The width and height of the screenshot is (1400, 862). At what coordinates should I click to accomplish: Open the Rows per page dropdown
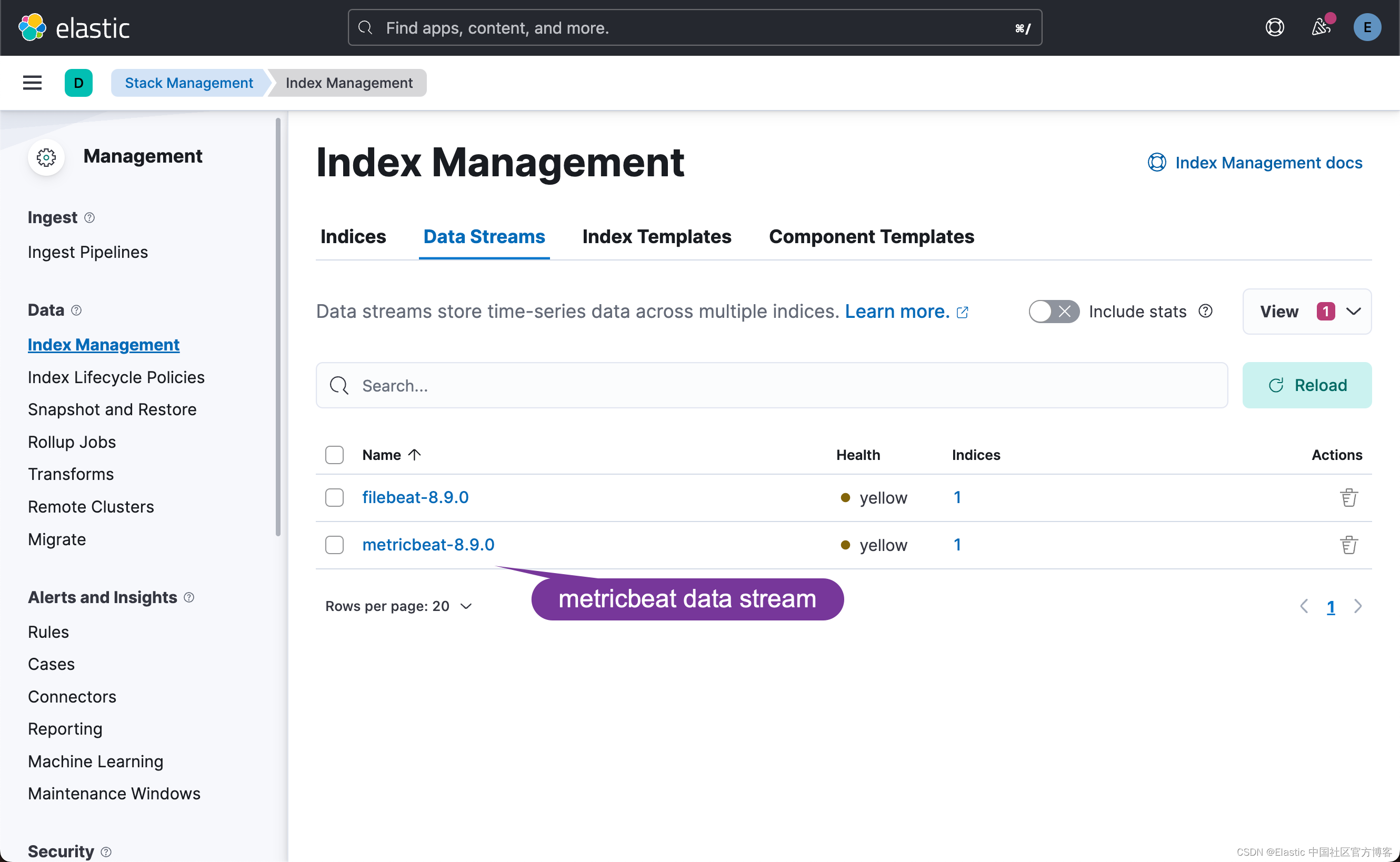398,606
